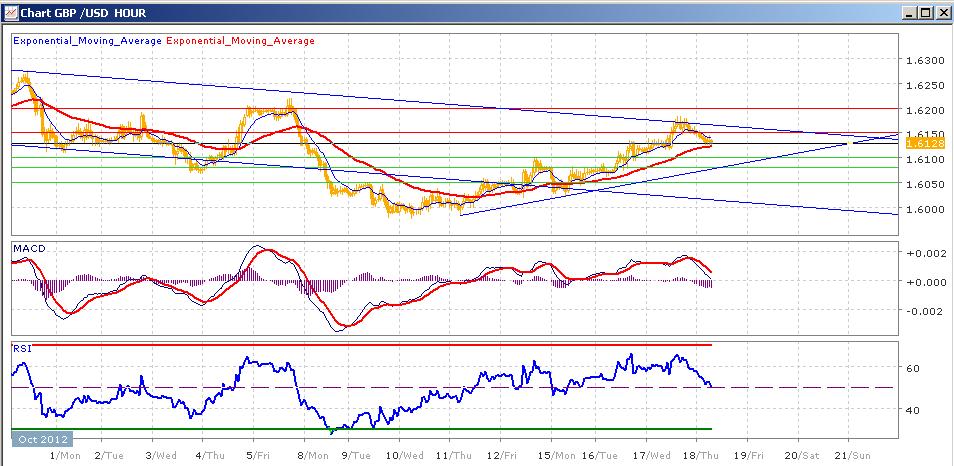The height and width of the screenshot is (466, 954).
Task: Click the 1/Mon date label
Action: coord(64,454)
